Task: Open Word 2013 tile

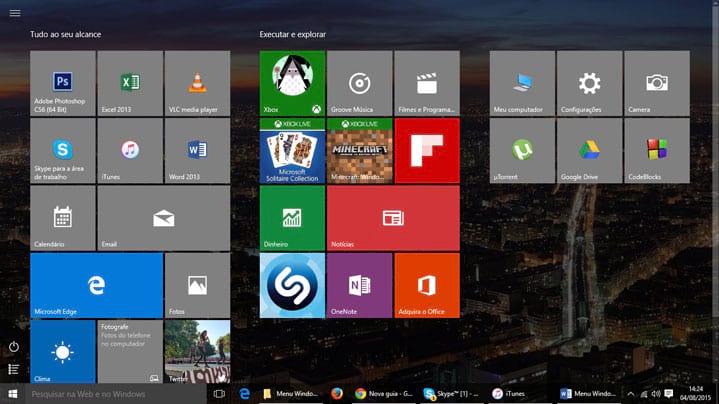Action: coord(198,150)
